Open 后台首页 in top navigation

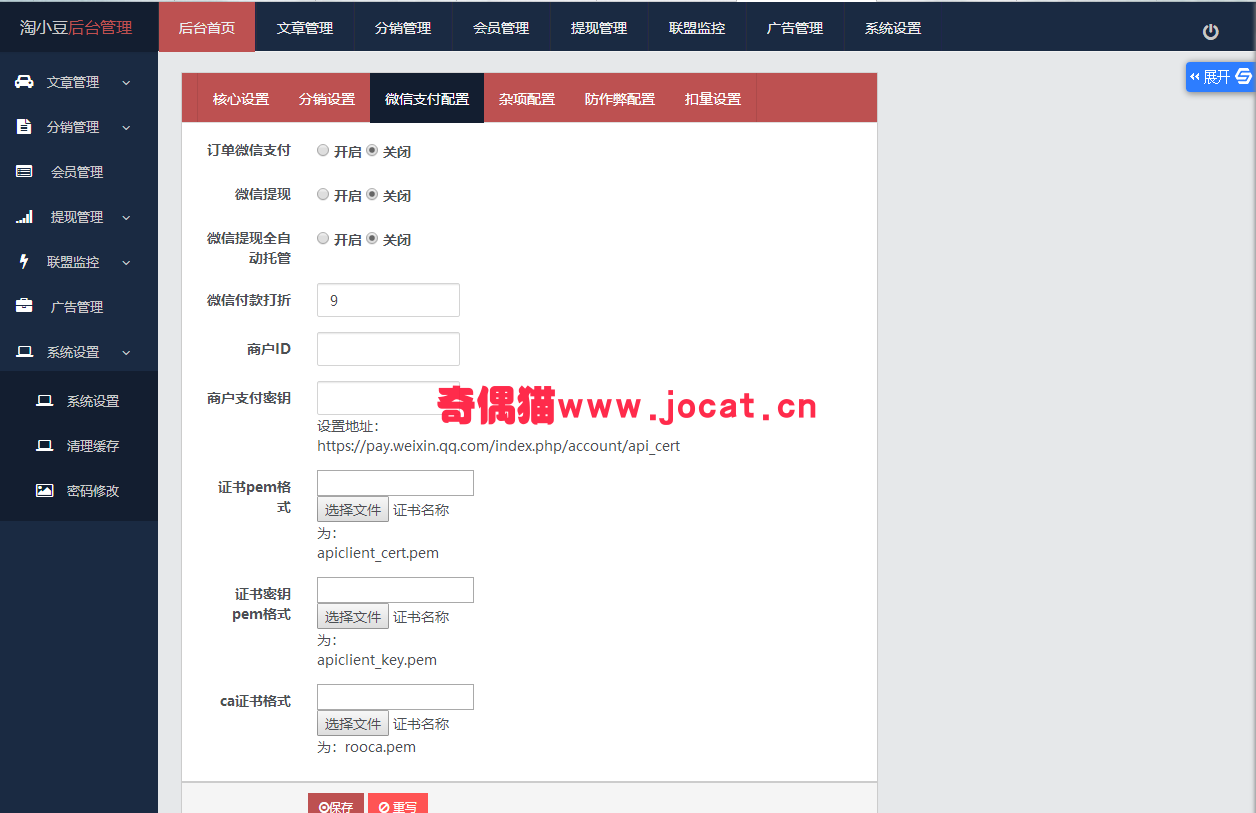[x=207, y=27]
